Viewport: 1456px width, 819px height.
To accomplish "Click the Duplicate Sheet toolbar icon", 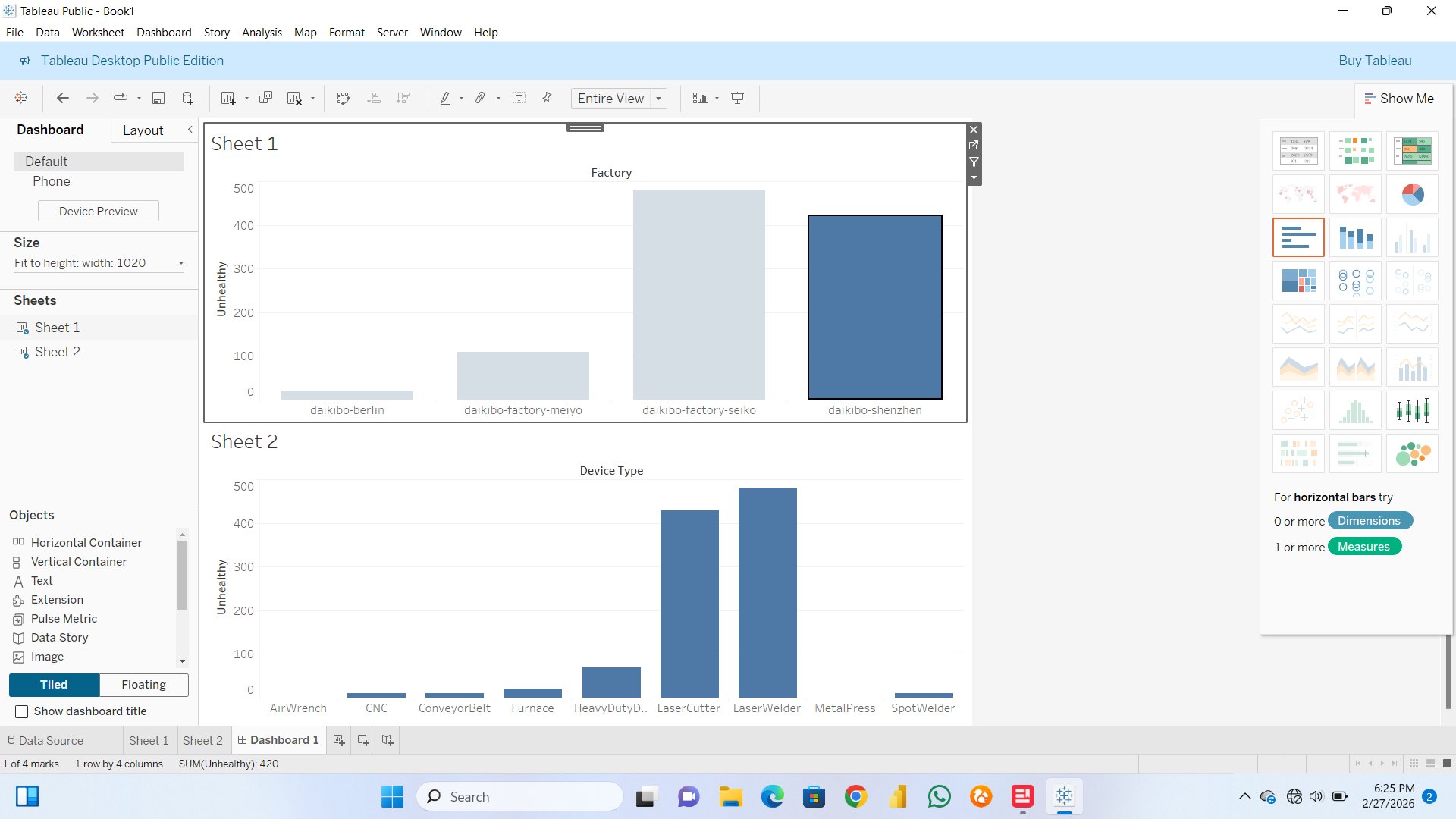I will 265,98.
